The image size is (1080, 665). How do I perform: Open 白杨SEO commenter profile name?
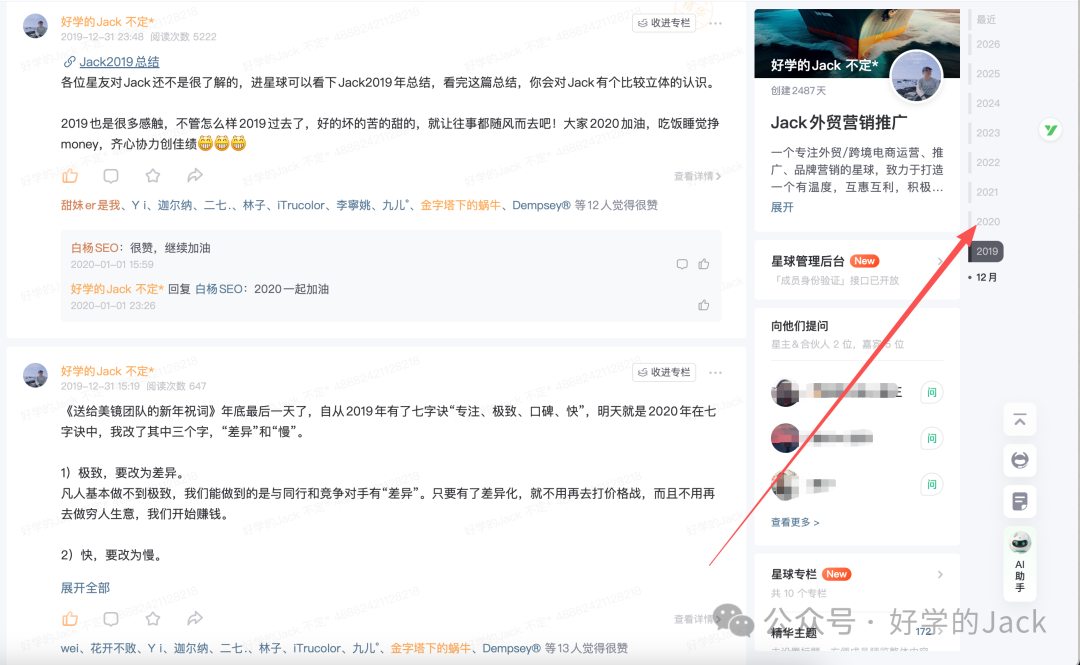[x=95, y=248]
